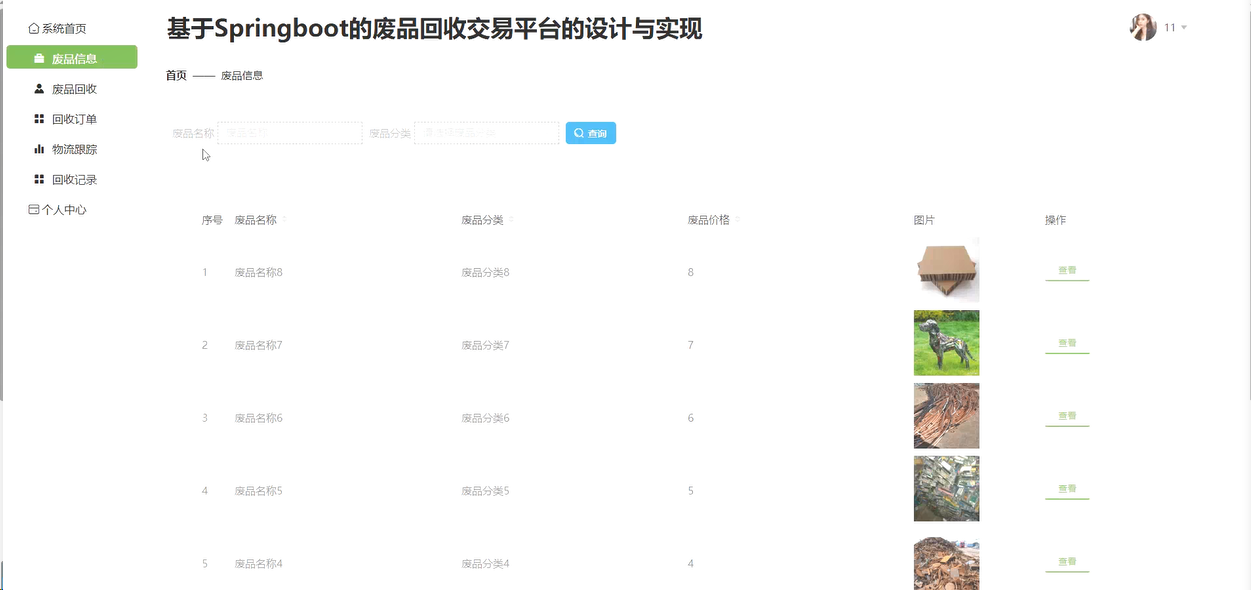This screenshot has width=1251, height=590.
Task: Click the 废品分类 column header
Action: click(x=482, y=220)
